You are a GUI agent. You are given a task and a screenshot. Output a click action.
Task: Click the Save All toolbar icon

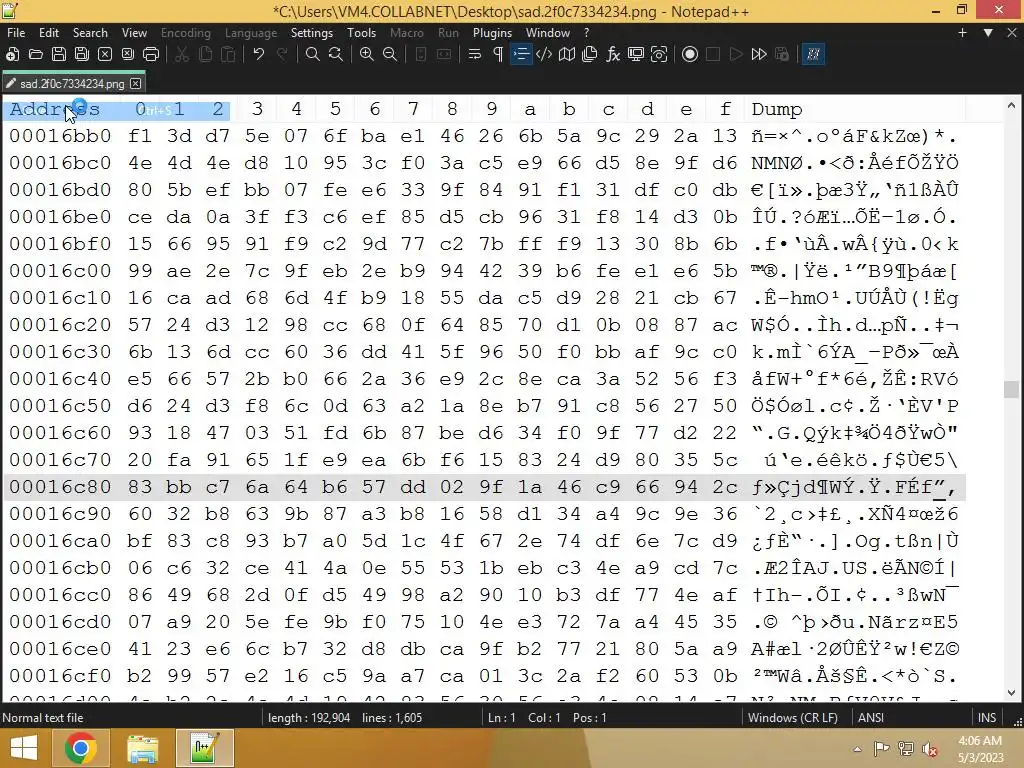[x=82, y=54]
